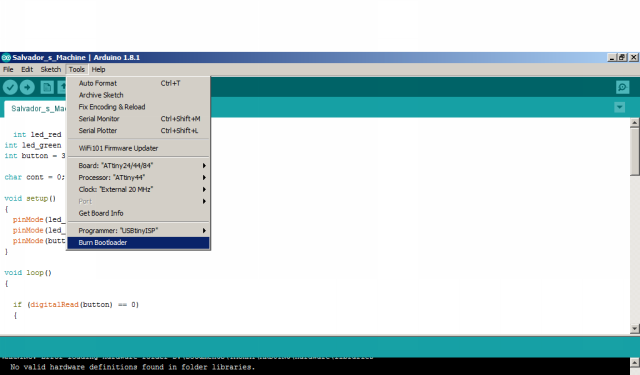
Task: Close the Arduino window
Action: click(x=633, y=58)
